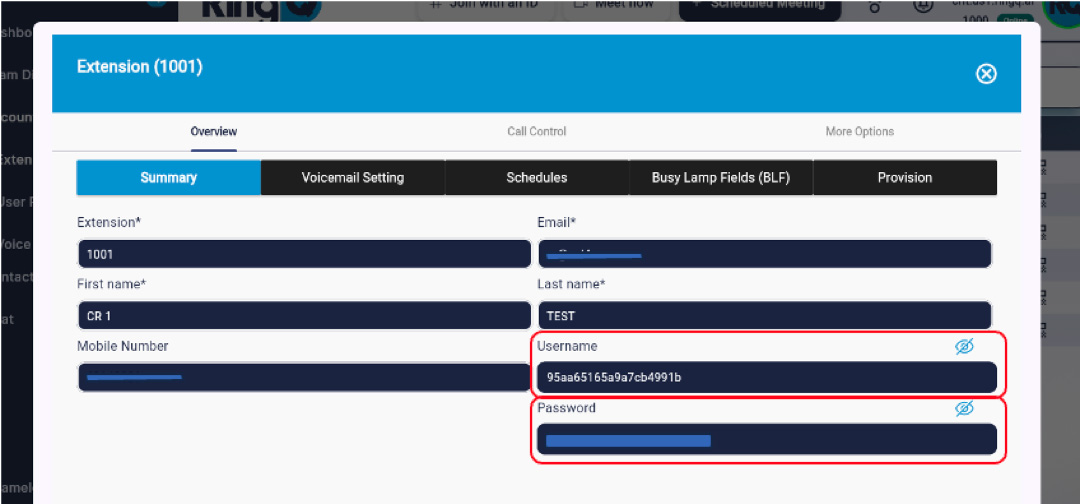Select the Summary sub-tab
The width and height of the screenshot is (1080, 504).
tap(169, 178)
